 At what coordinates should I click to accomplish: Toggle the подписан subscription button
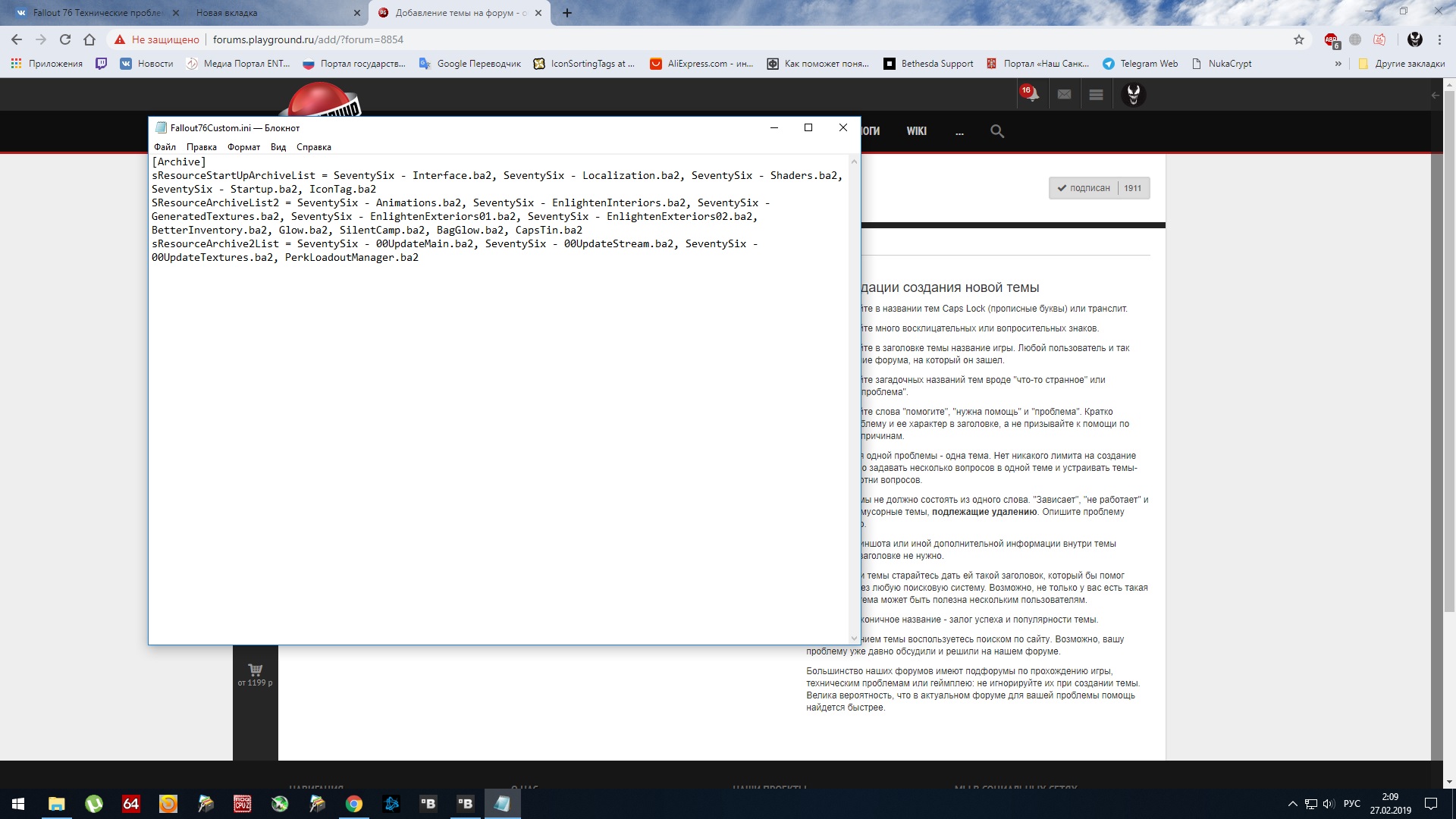1084,188
